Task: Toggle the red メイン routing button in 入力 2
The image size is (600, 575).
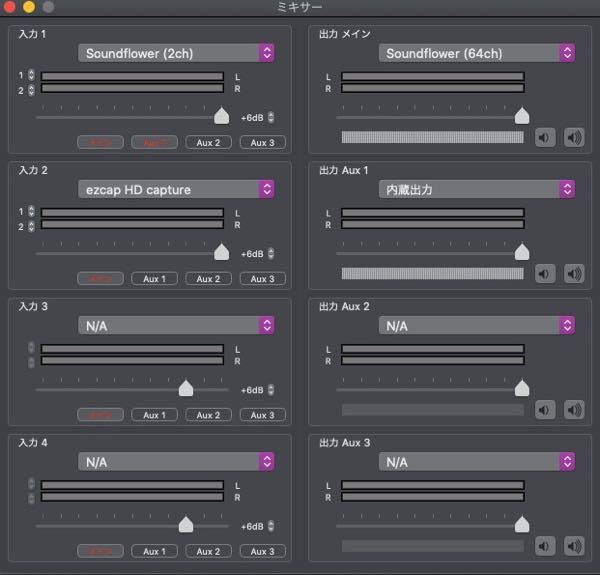Action: pos(100,279)
